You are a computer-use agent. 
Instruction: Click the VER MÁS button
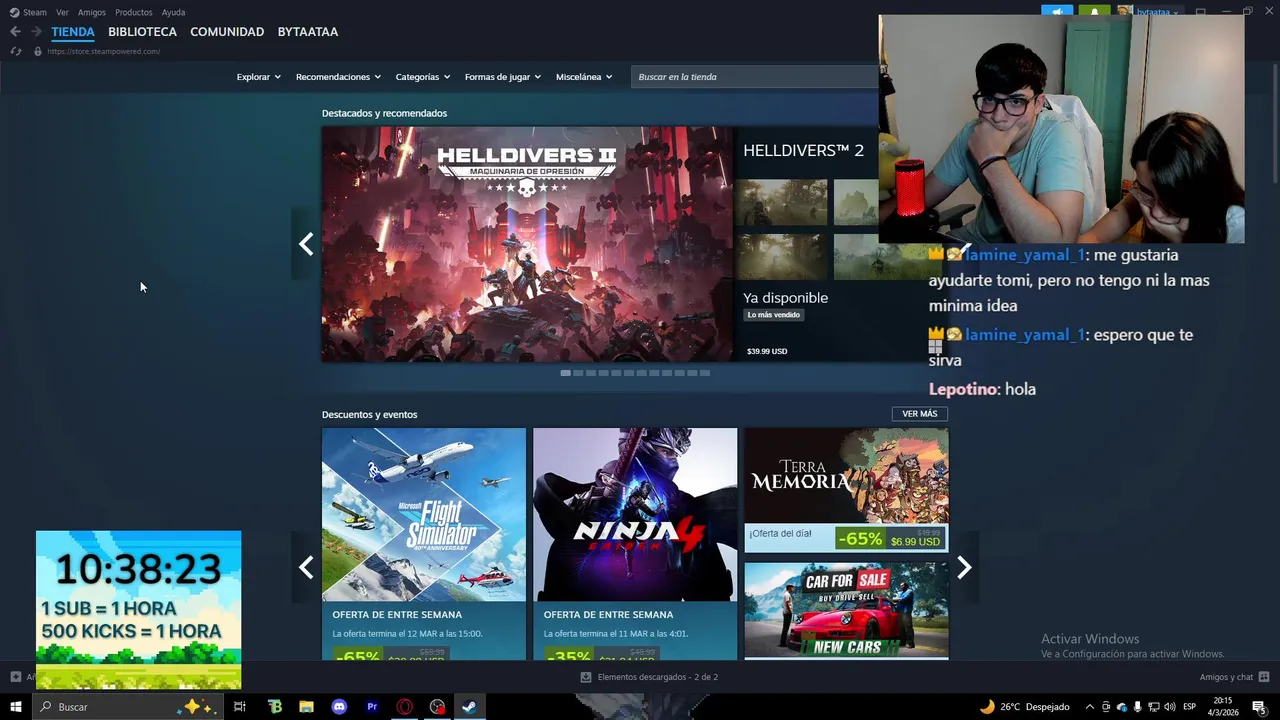(x=920, y=414)
